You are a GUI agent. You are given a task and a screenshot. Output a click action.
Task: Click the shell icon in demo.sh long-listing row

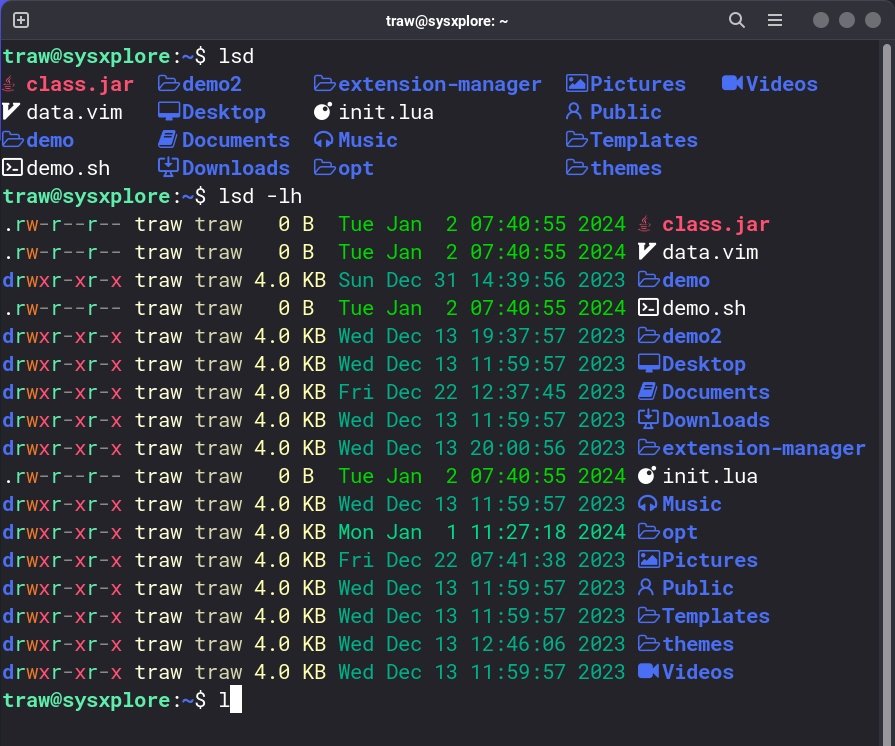pos(648,308)
